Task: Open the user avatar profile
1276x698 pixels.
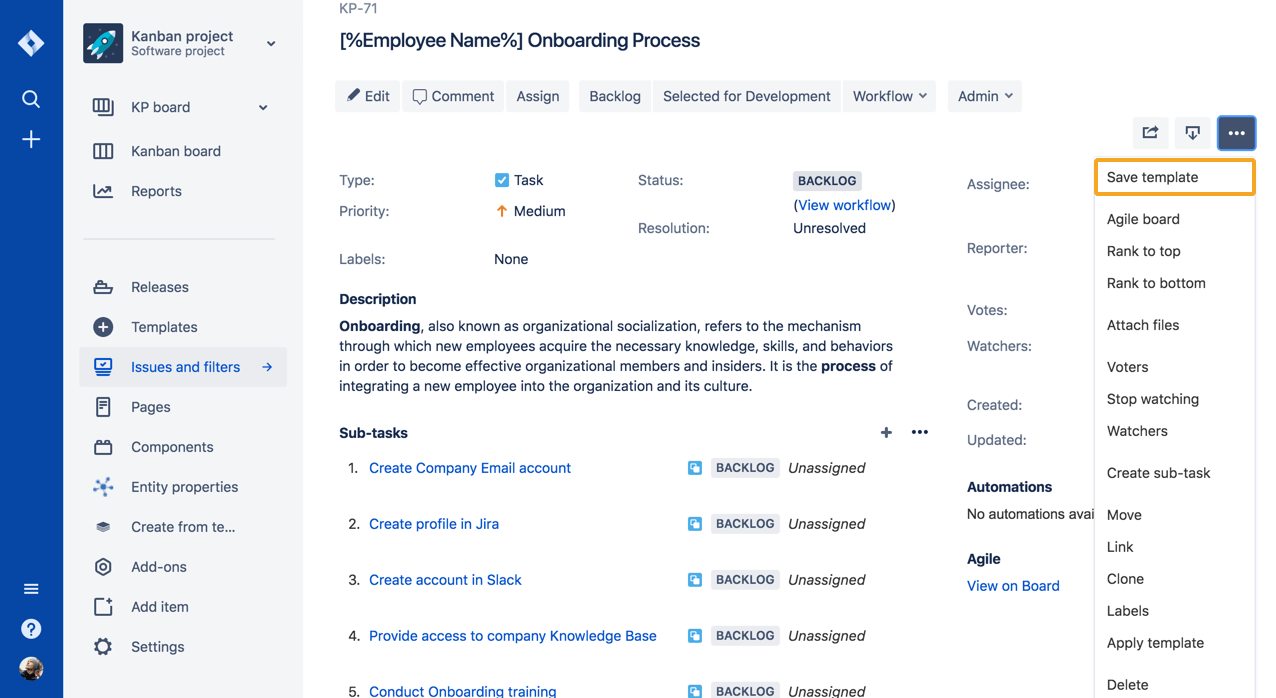Action: (x=31, y=669)
